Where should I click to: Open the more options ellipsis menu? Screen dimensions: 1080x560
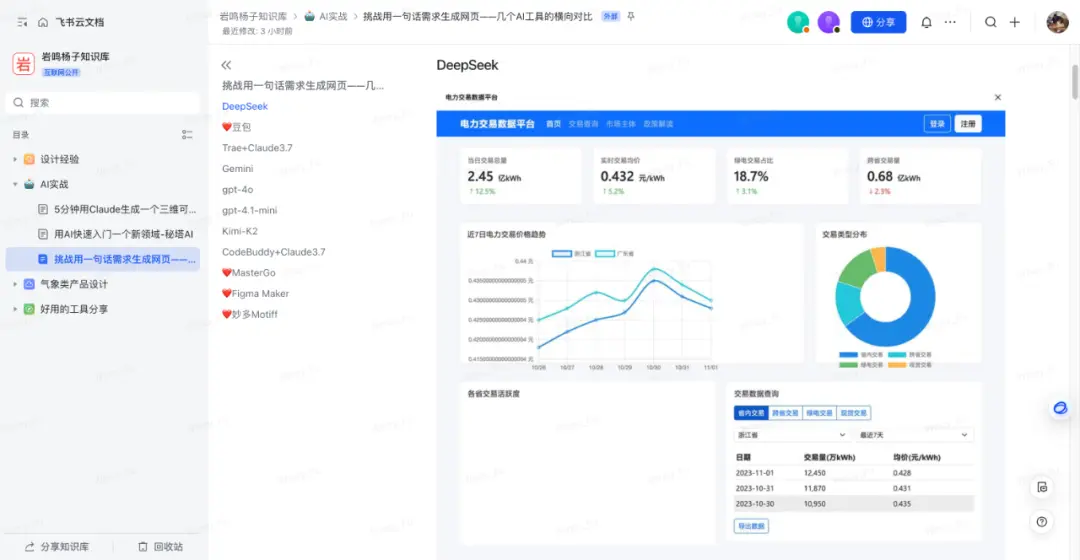(x=950, y=22)
